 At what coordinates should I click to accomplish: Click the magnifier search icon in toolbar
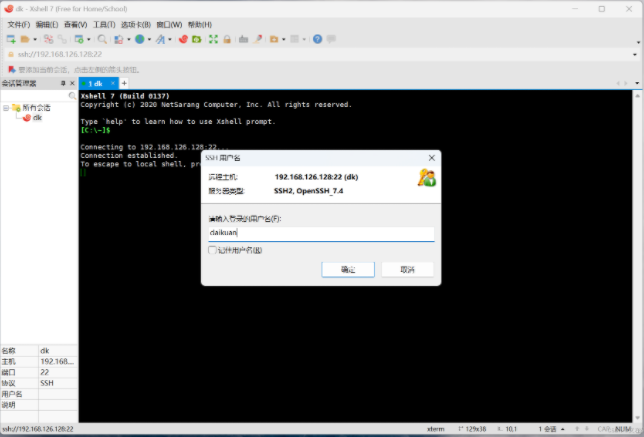[x=102, y=39]
